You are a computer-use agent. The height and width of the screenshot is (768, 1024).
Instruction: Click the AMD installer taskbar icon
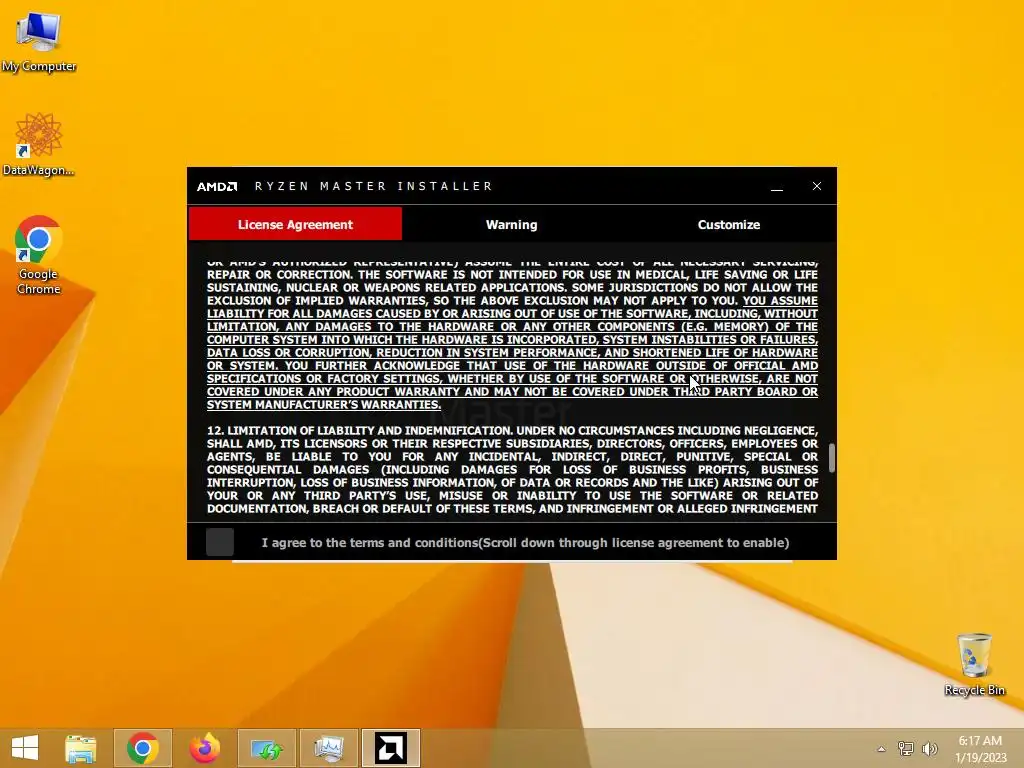391,748
